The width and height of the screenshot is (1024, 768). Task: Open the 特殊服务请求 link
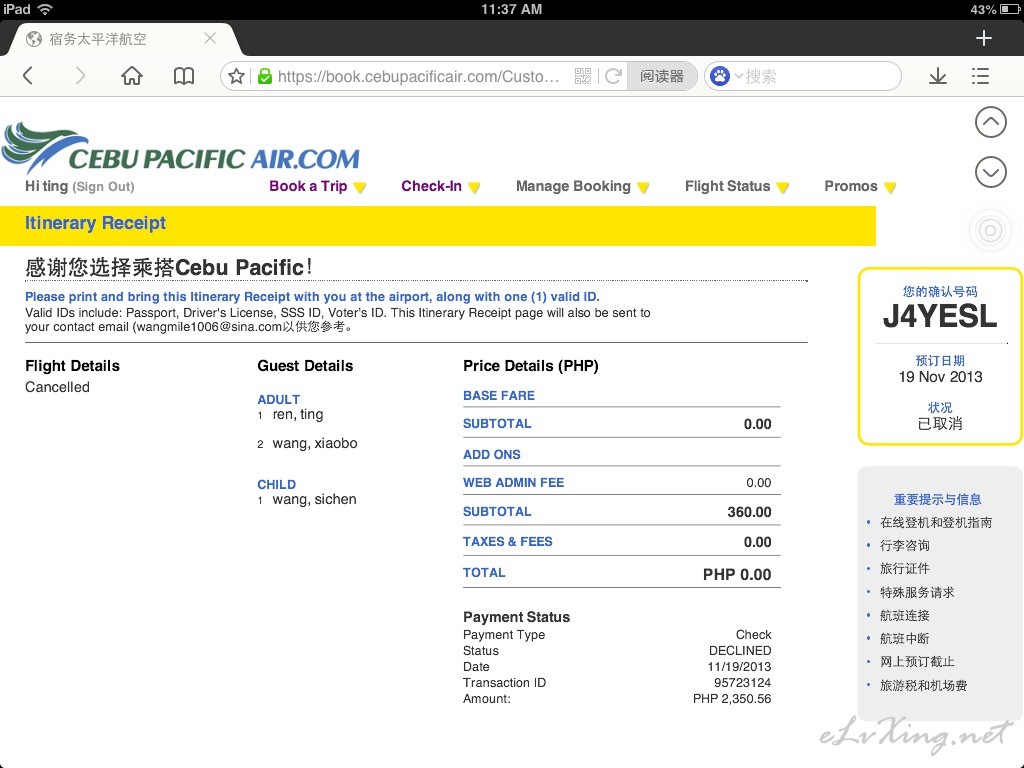(917, 592)
